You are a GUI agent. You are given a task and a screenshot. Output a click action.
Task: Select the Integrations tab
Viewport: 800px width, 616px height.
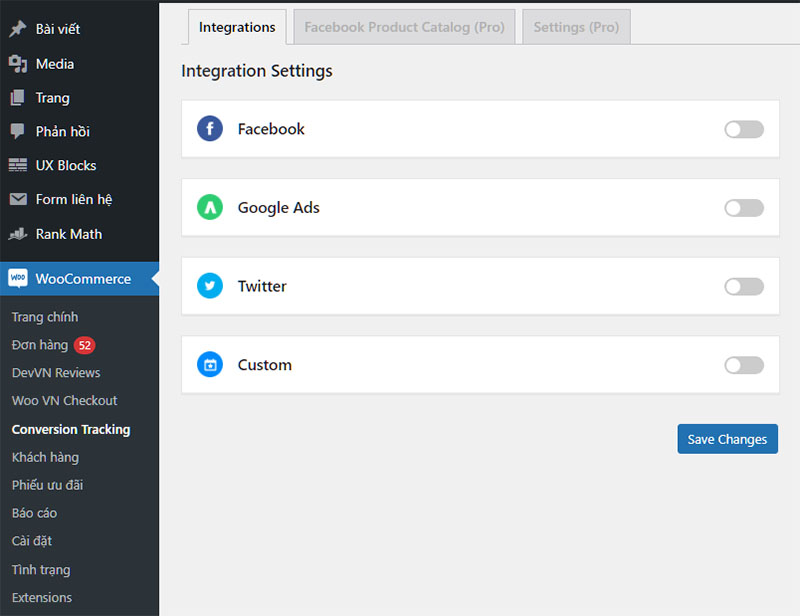tap(237, 27)
